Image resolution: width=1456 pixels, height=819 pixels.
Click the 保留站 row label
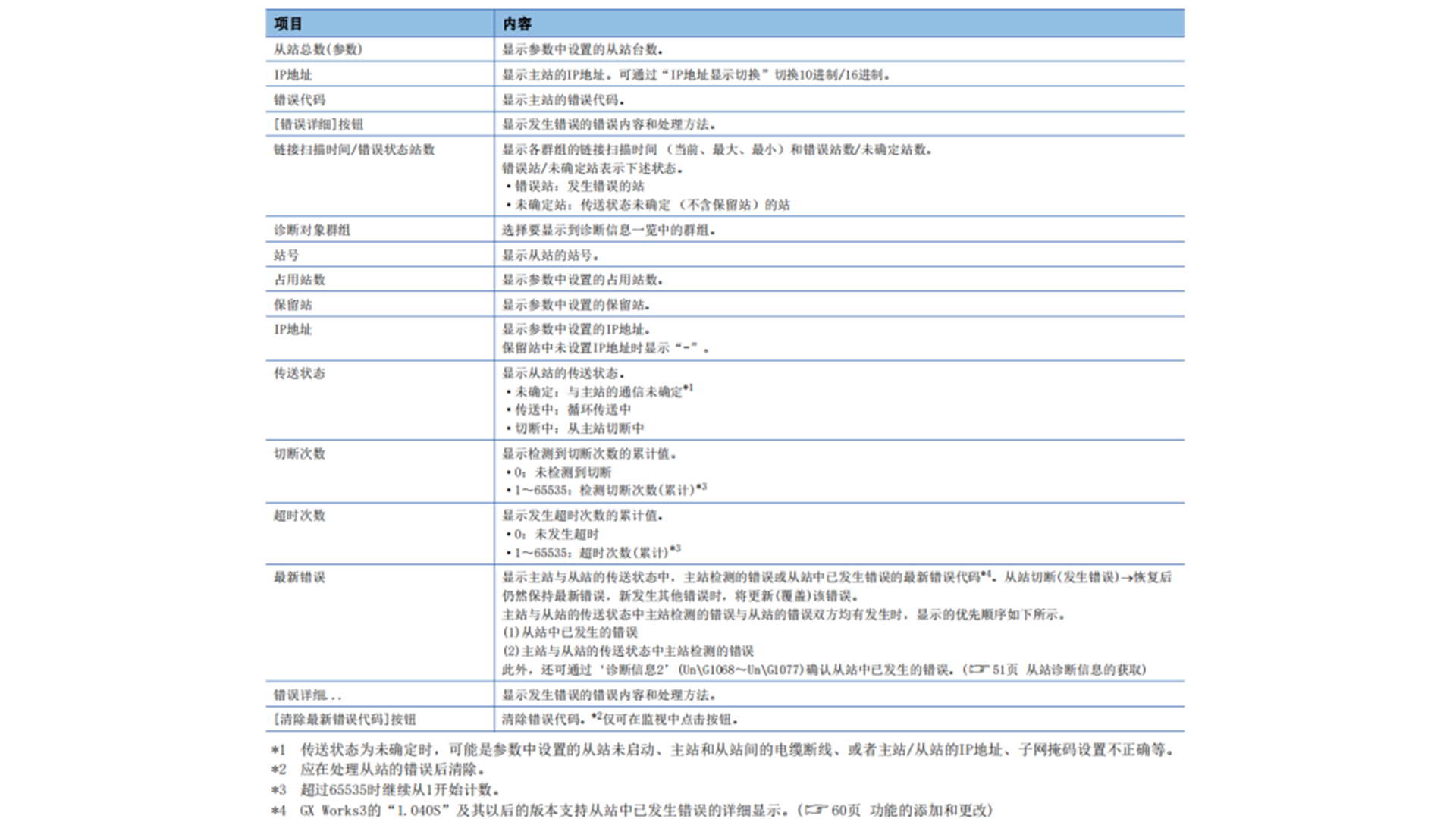click(x=293, y=305)
